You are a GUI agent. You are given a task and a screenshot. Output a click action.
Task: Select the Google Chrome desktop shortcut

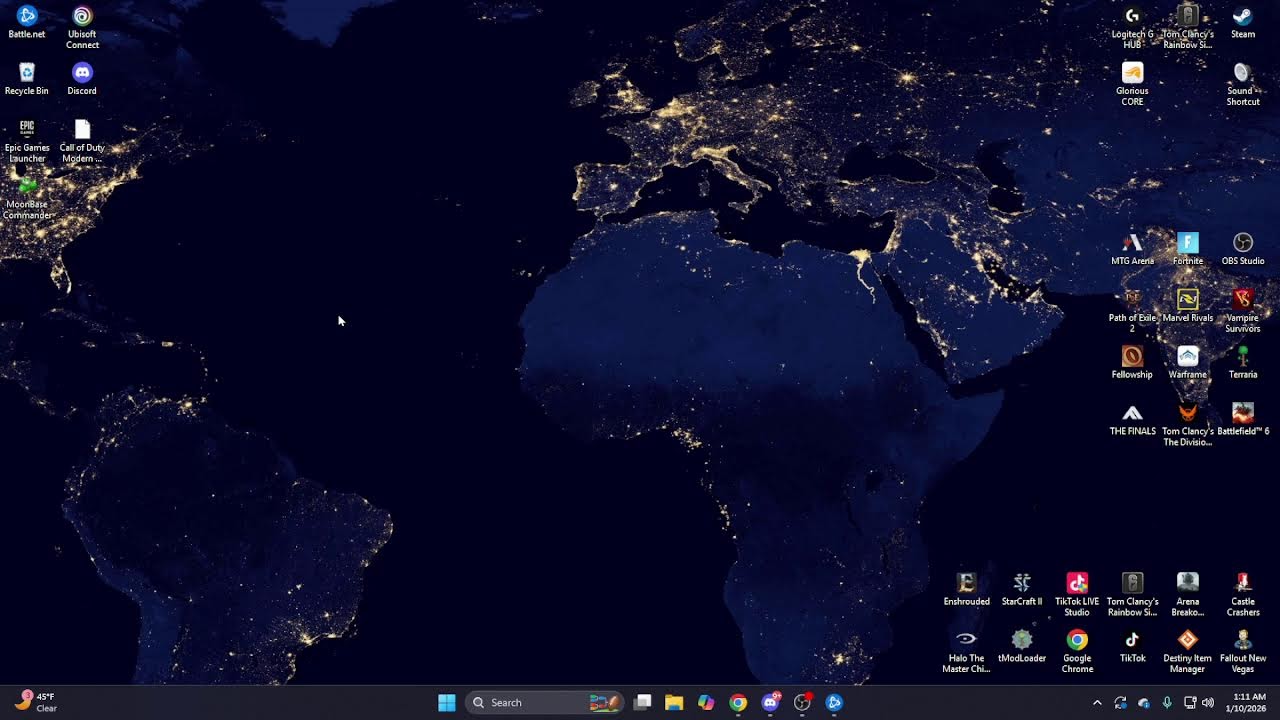tap(1077, 652)
